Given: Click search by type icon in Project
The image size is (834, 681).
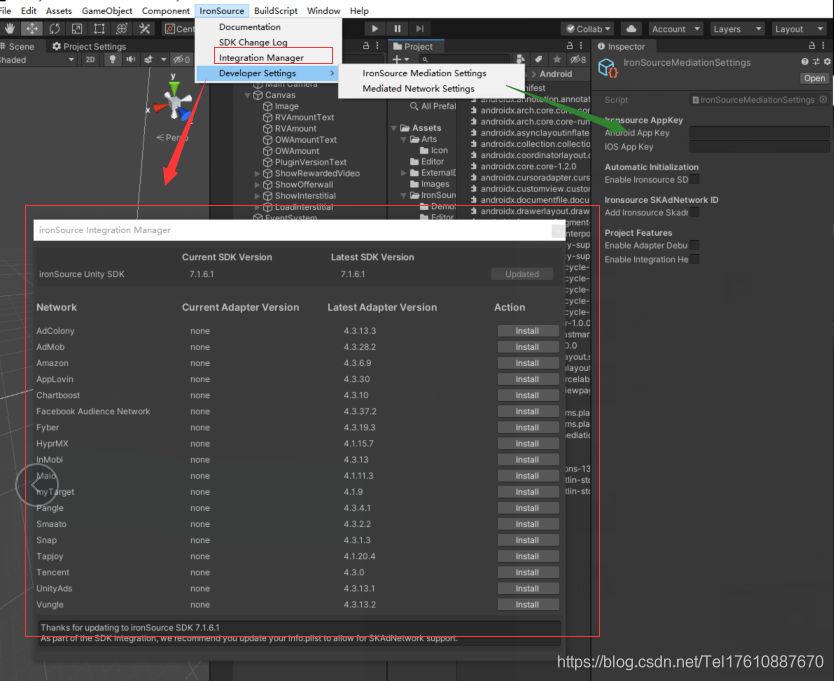Looking at the screenshot, I should [521, 60].
